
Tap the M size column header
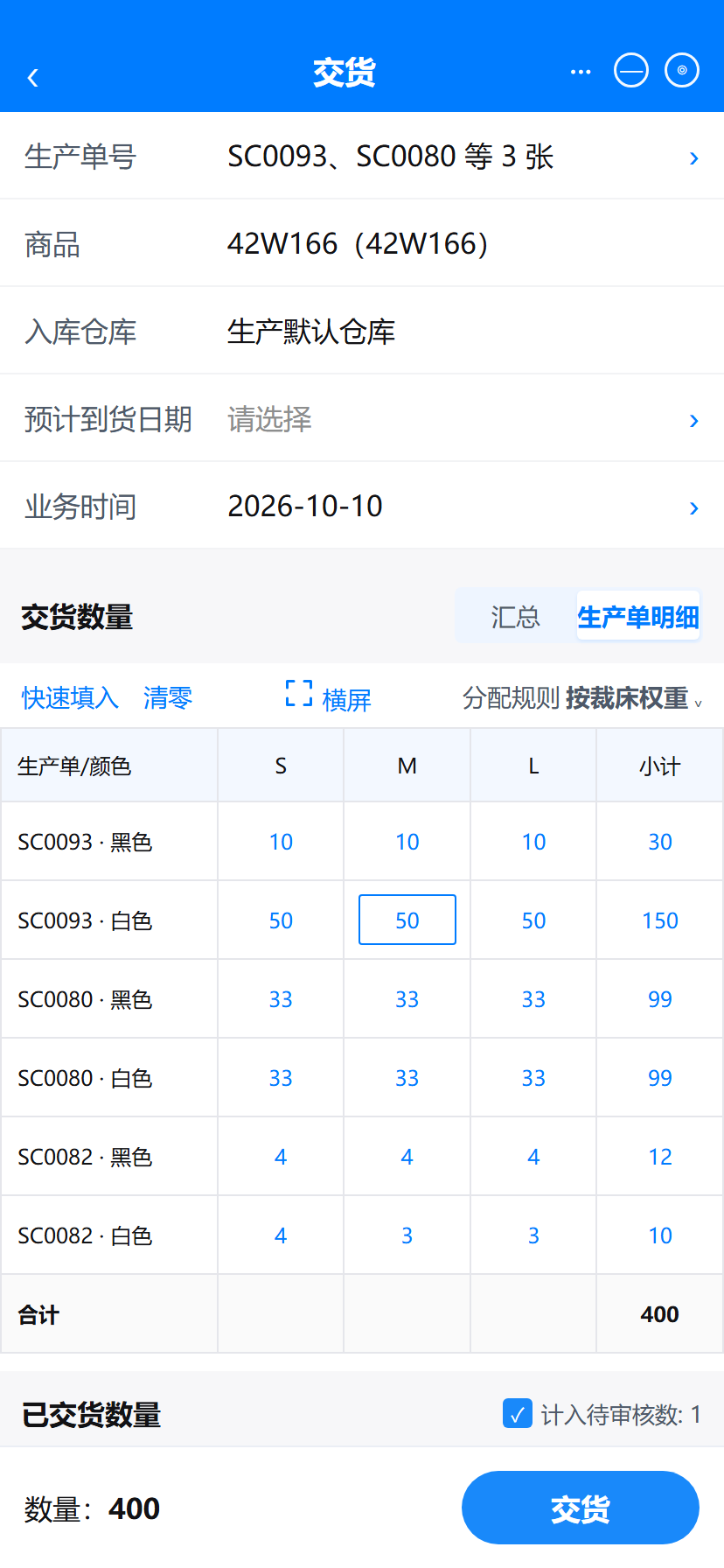coord(407,766)
